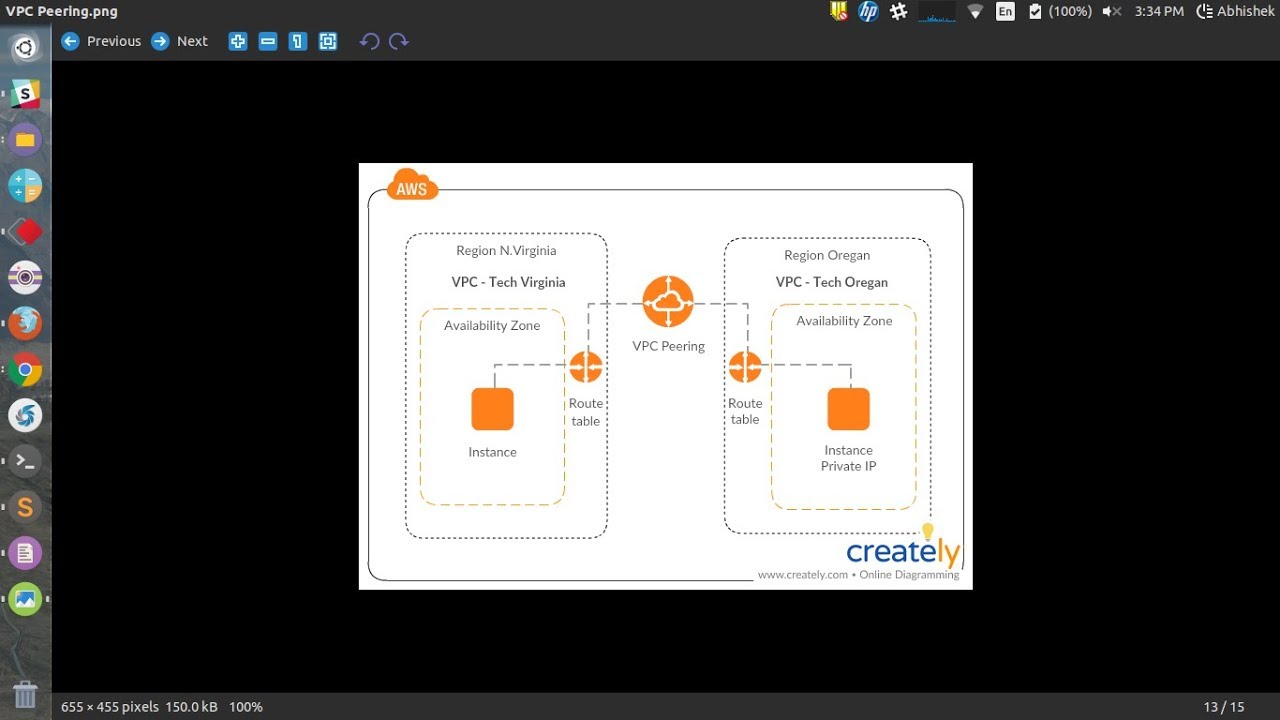This screenshot has height=720, width=1280.
Task: Open the muted sound volume menu
Action: (x=1112, y=11)
